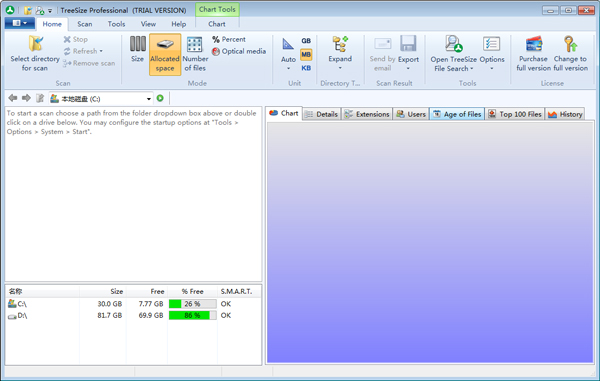Click the navigate forward arrow
The width and height of the screenshot is (600, 381).
point(26,98)
